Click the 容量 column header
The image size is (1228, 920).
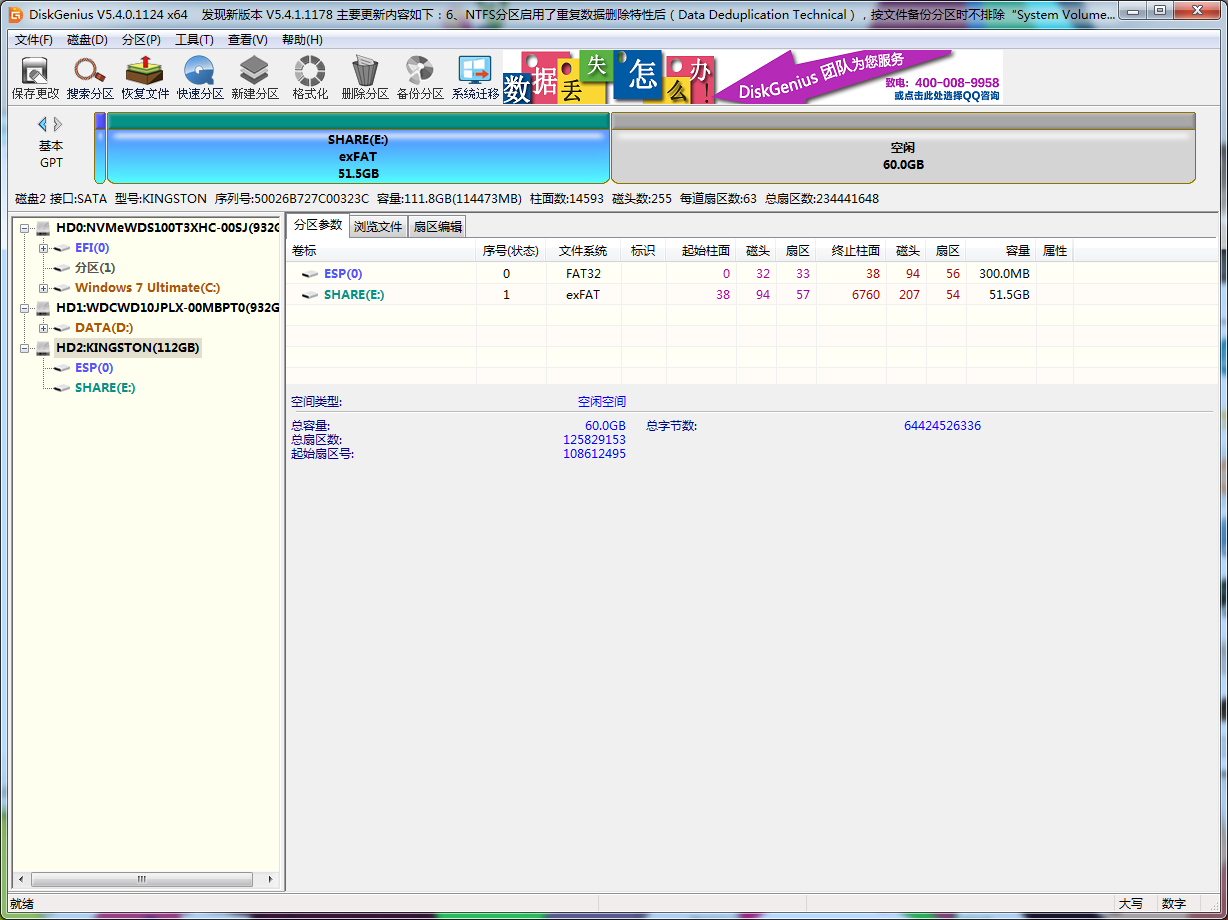tap(1001, 250)
